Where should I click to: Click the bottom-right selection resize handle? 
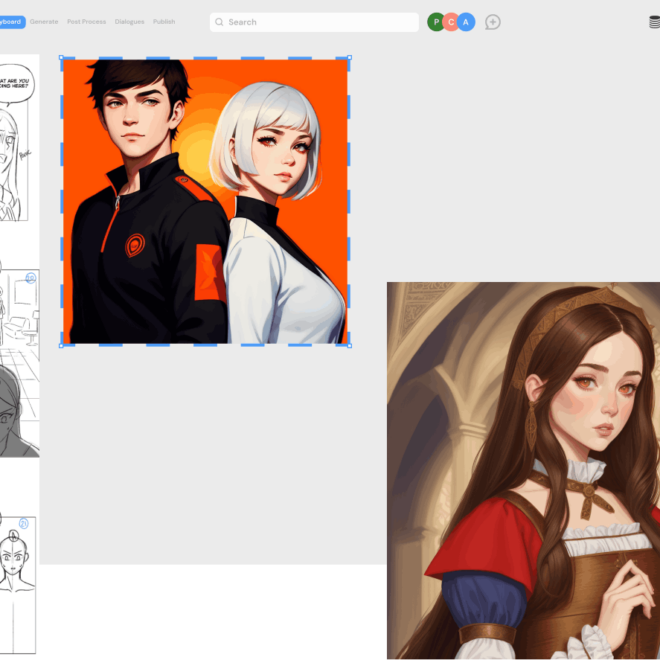pyautogui.click(x=349, y=345)
